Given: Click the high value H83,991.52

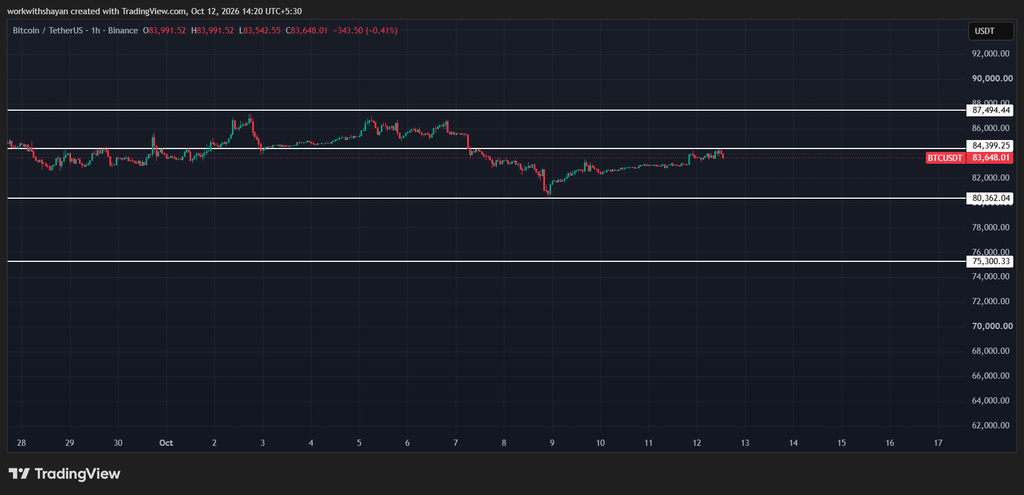Looking at the screenshot, I should pyautogui.click(x=212, y=31).
